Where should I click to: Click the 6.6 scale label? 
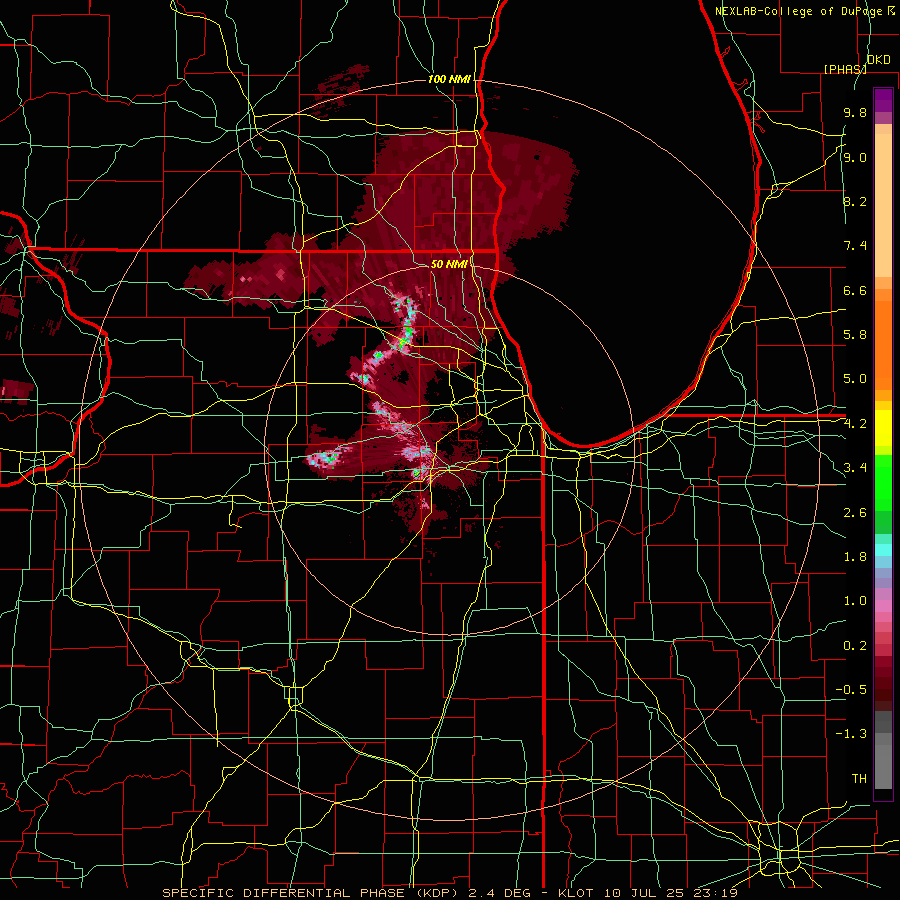point(855,290)
